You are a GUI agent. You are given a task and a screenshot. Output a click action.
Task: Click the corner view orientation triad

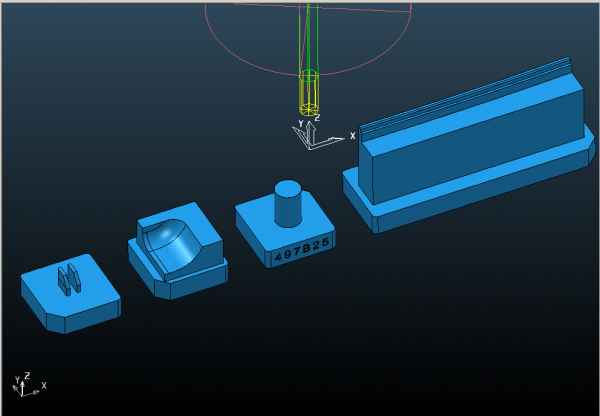pos(29,385)
